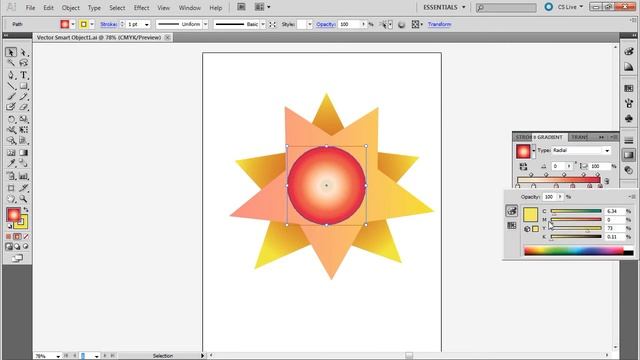
Task: Click the gradient slider bar in Gradient panel
Action: point(558,180)
